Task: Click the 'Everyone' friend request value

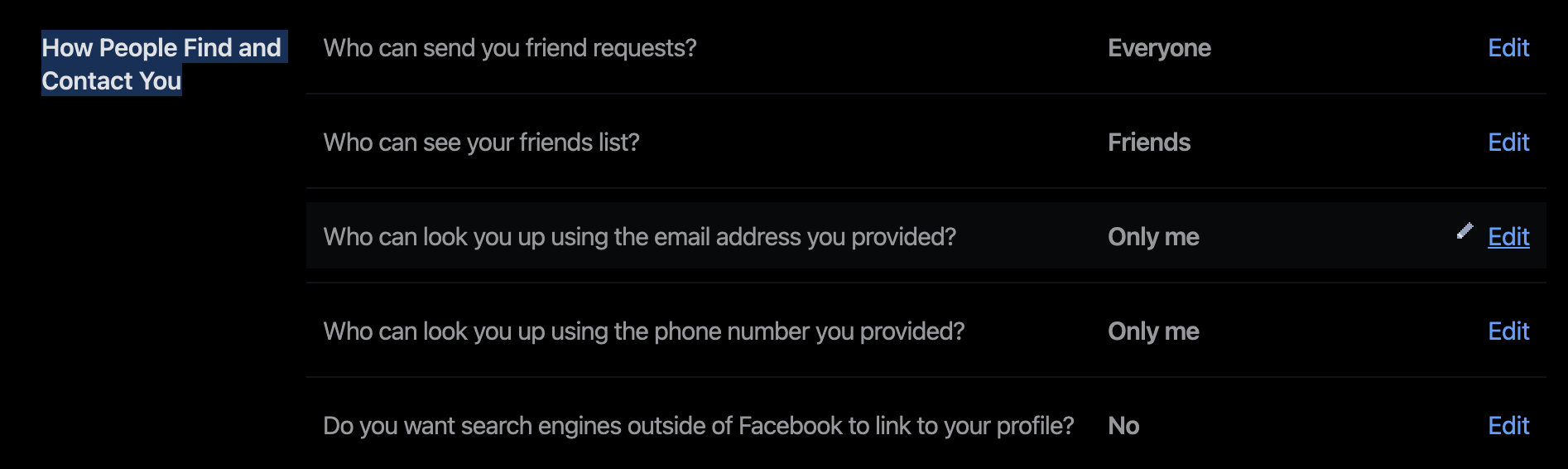Action: coord(1159,48)
